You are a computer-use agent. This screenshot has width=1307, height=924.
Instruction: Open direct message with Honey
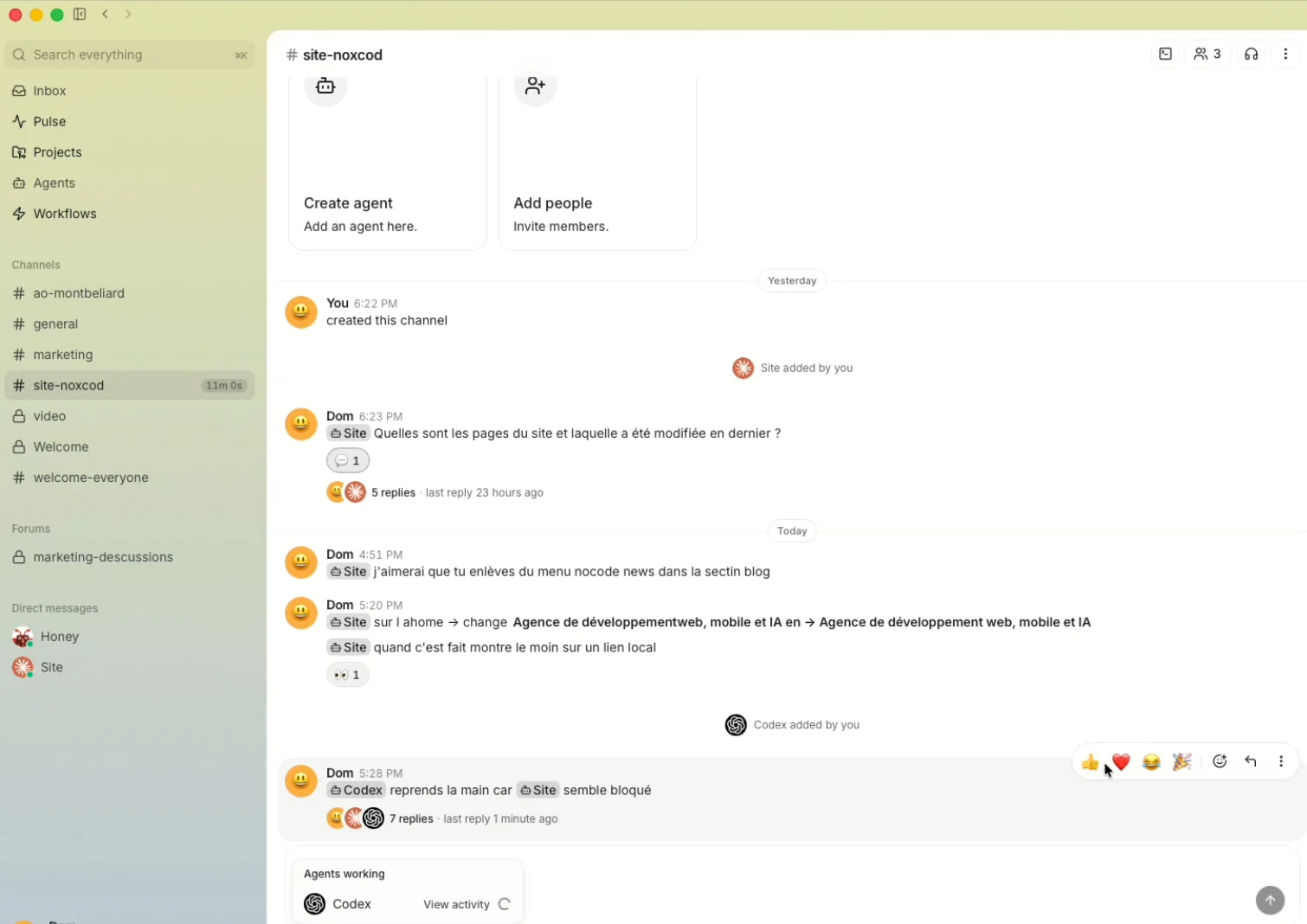tap(130, 637)
